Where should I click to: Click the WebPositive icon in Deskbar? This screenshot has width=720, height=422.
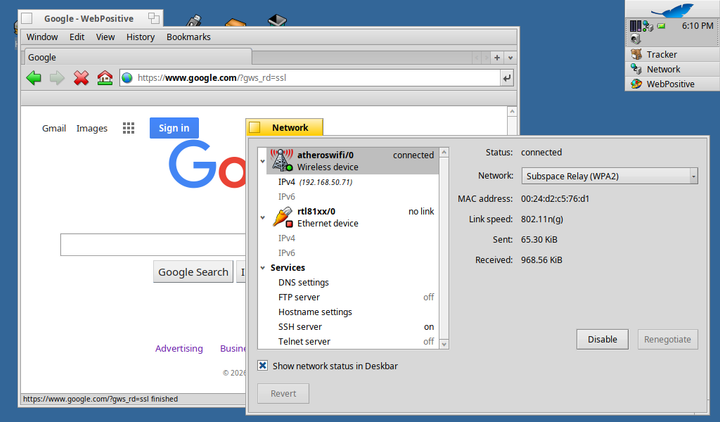click(x=636, y=84)
